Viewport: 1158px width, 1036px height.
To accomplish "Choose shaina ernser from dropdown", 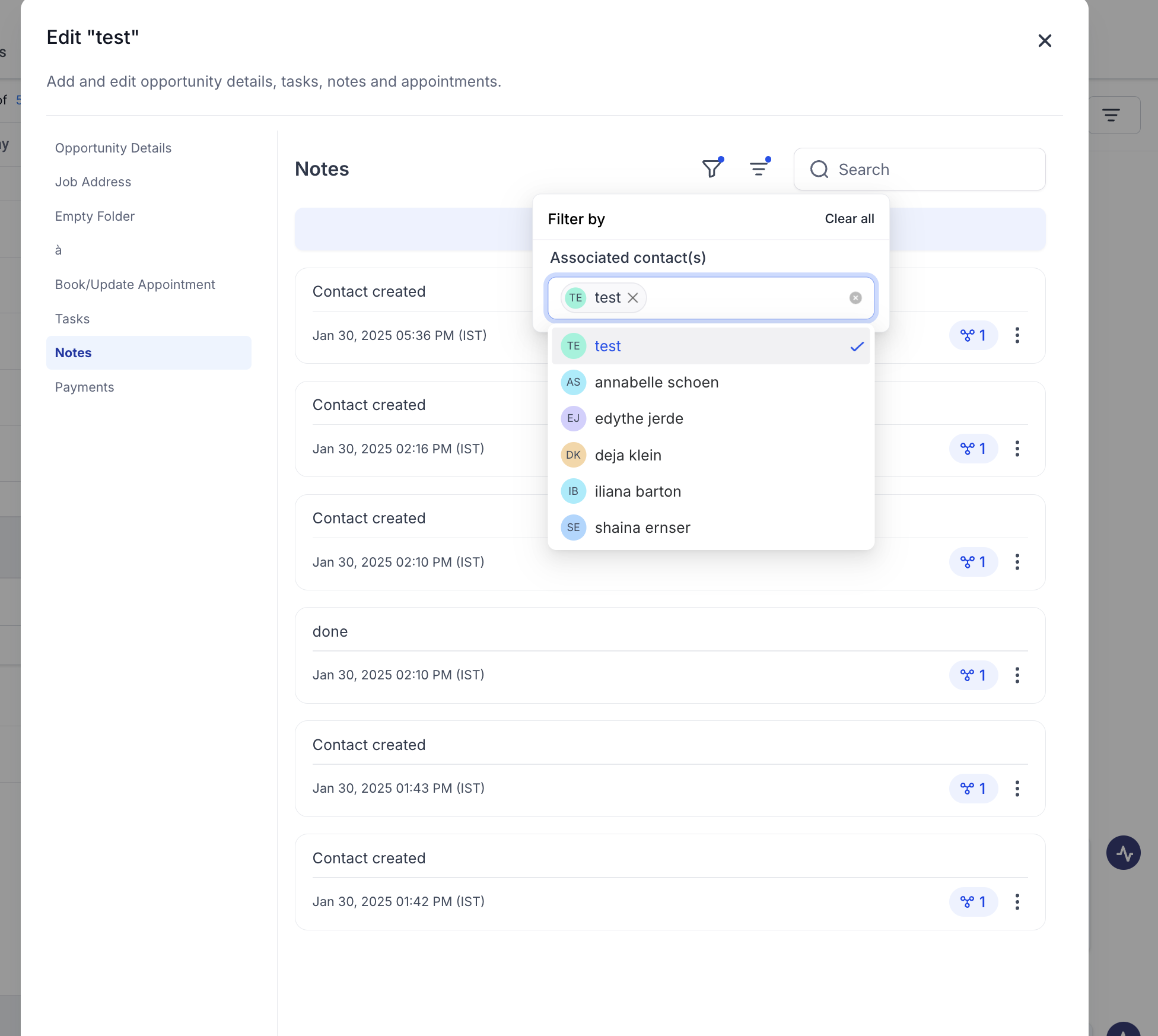I will click(642, 527).
